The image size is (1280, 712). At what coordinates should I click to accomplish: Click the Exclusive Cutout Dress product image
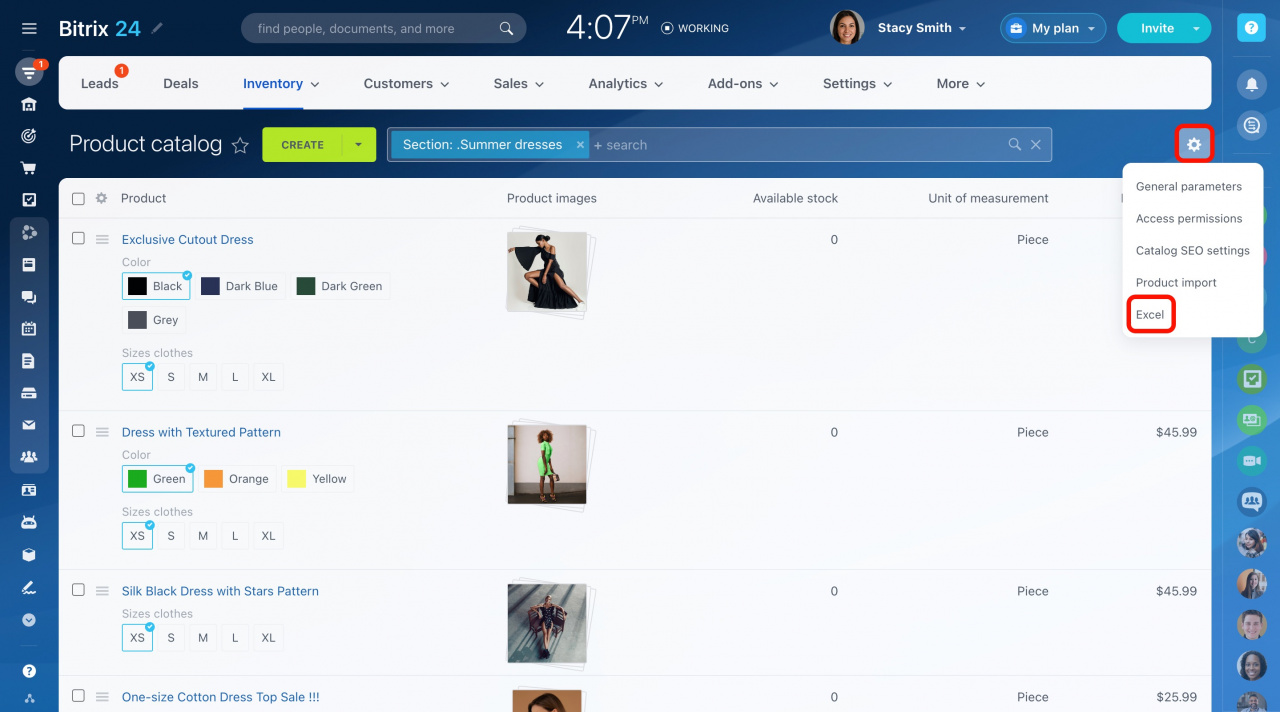click(x=547, y=271)
